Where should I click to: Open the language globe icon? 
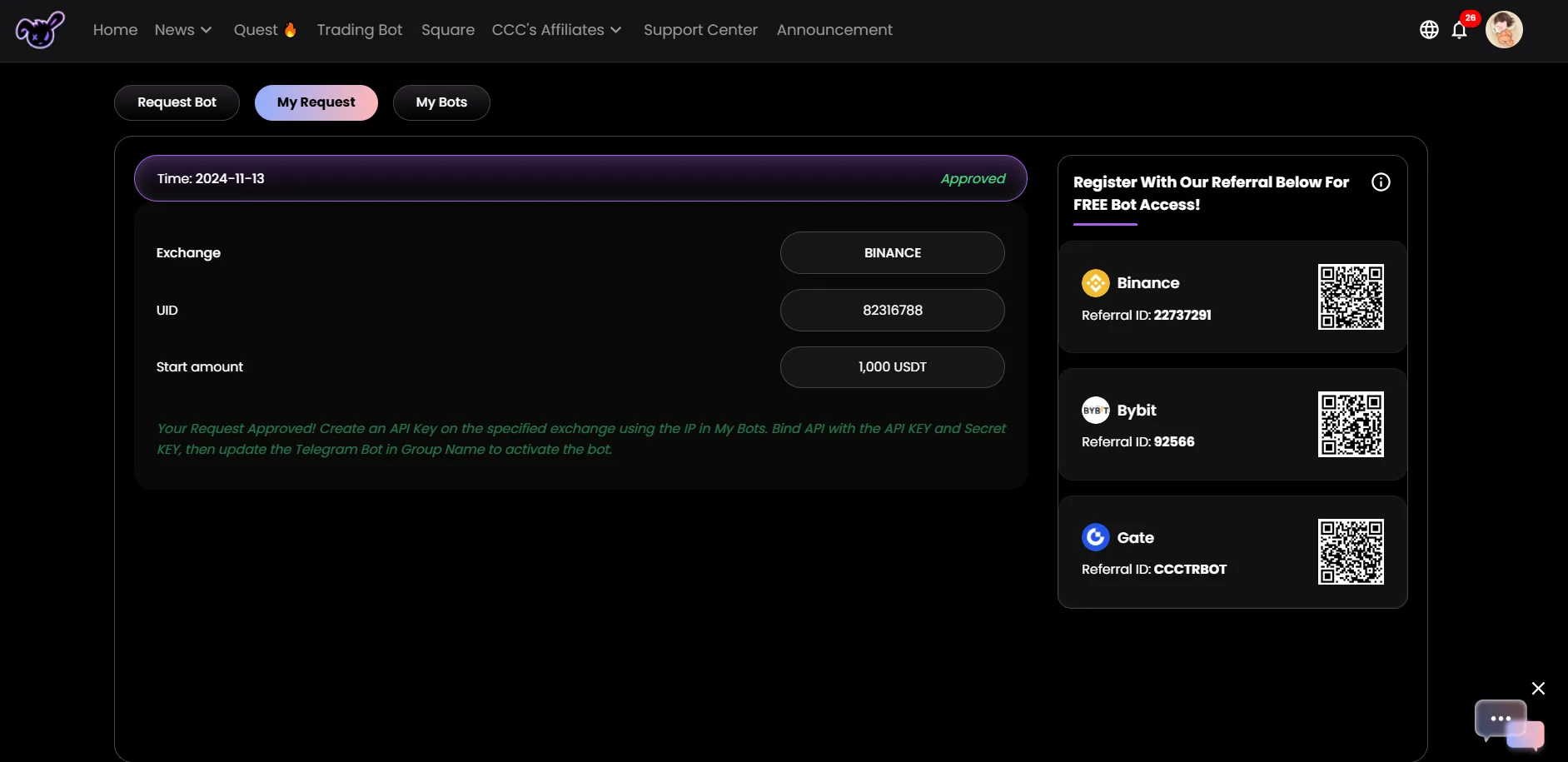coord(1429,30)
